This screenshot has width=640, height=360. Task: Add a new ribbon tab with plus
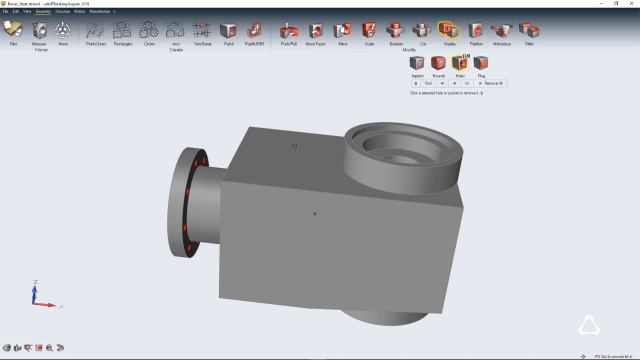pos(114,11)
